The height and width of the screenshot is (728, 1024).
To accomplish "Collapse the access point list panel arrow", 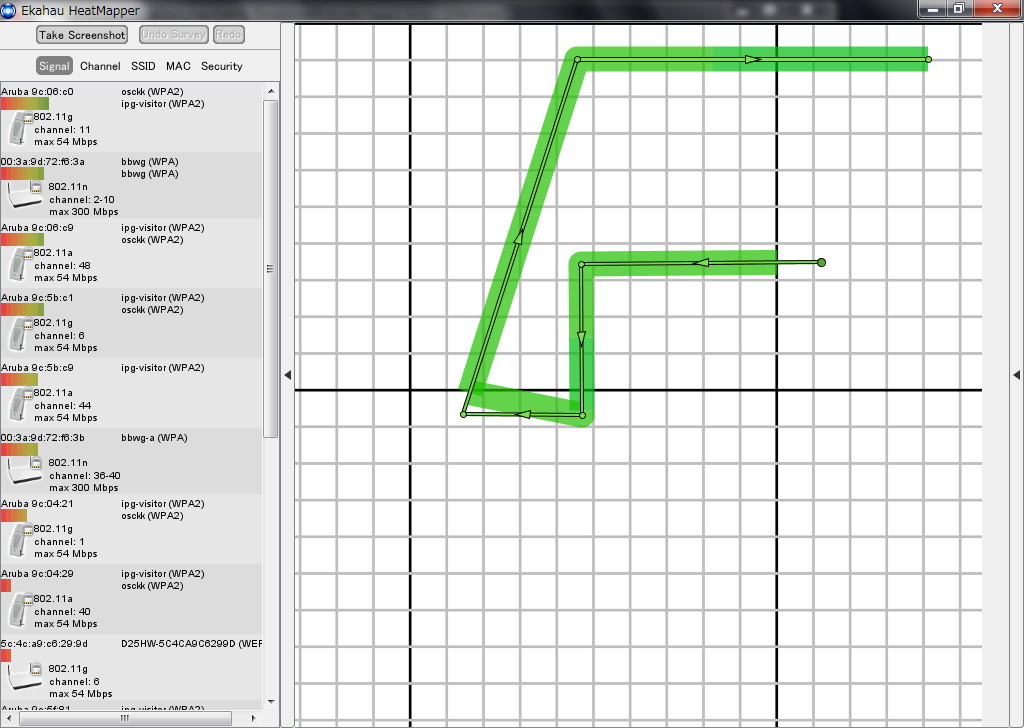I will pyautogui.click(x=287, y=375).
